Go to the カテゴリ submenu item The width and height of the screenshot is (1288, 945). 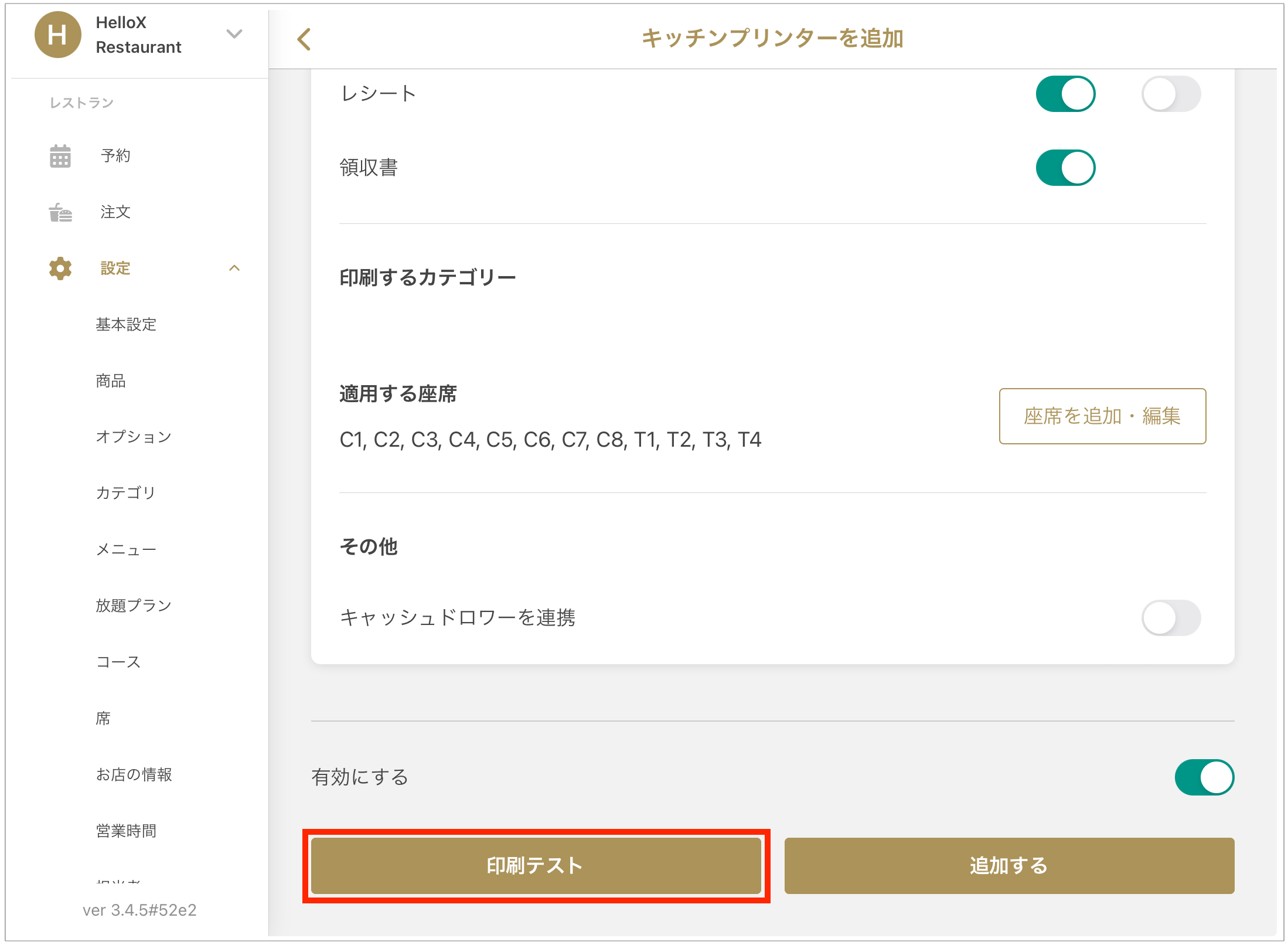click(126, 493)
